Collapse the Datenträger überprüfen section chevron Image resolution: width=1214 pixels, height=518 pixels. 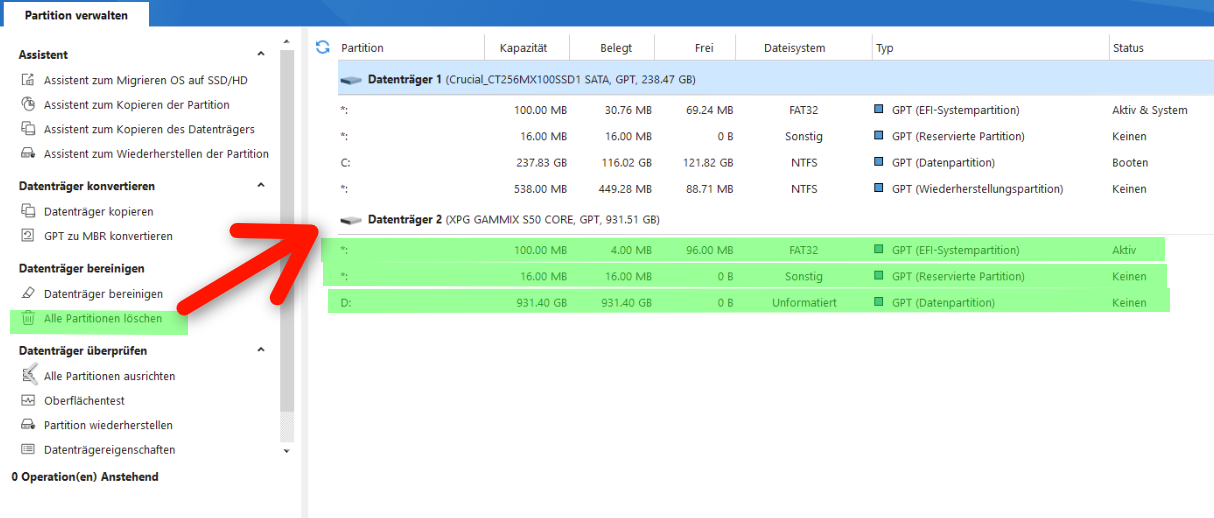click(261, 350)
